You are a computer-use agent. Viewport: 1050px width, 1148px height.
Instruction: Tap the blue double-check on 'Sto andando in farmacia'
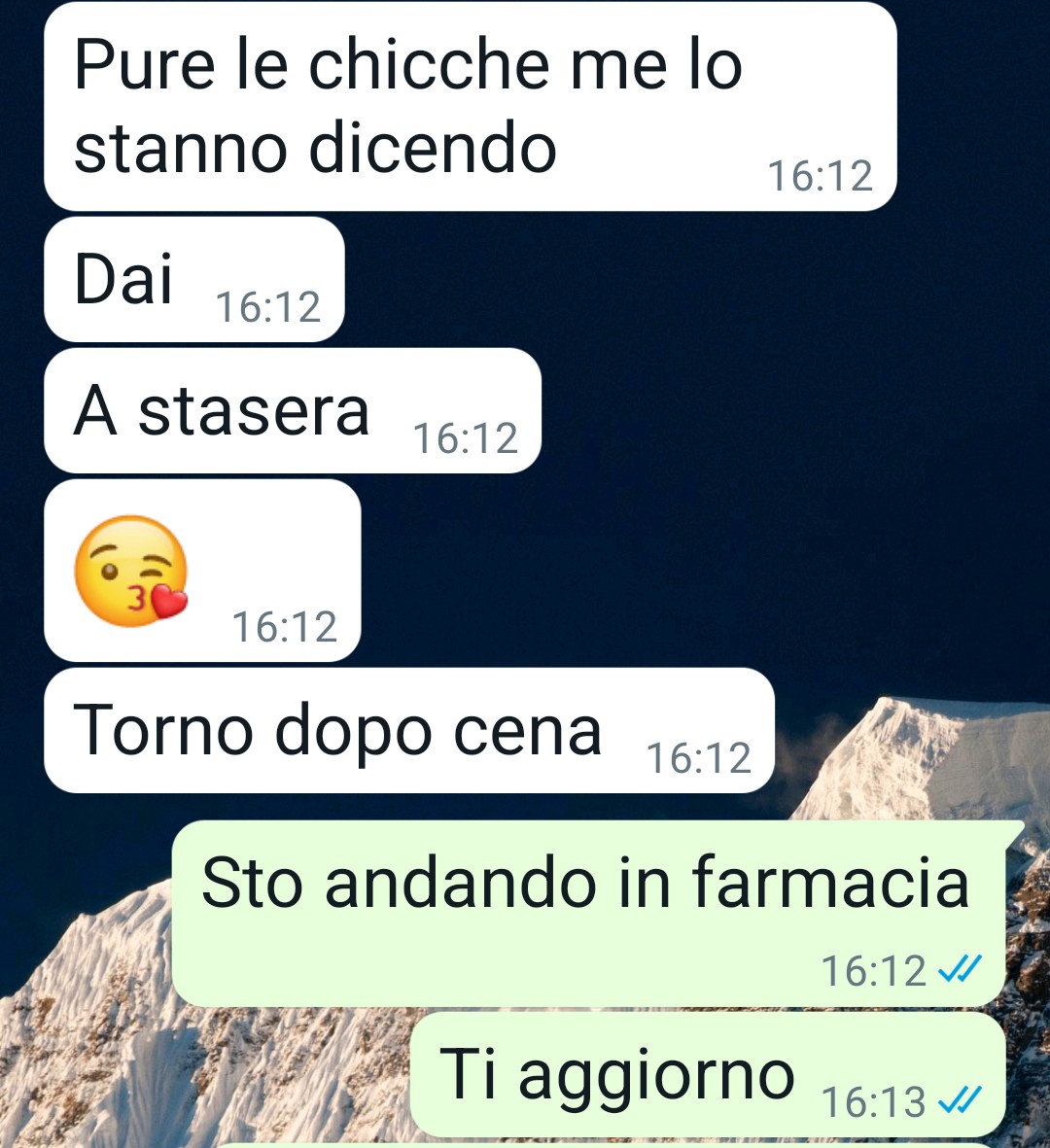click(x=960, y=970)
